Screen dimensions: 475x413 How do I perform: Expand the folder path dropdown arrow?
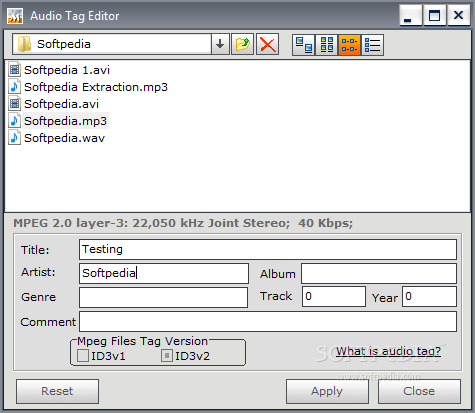220,44
